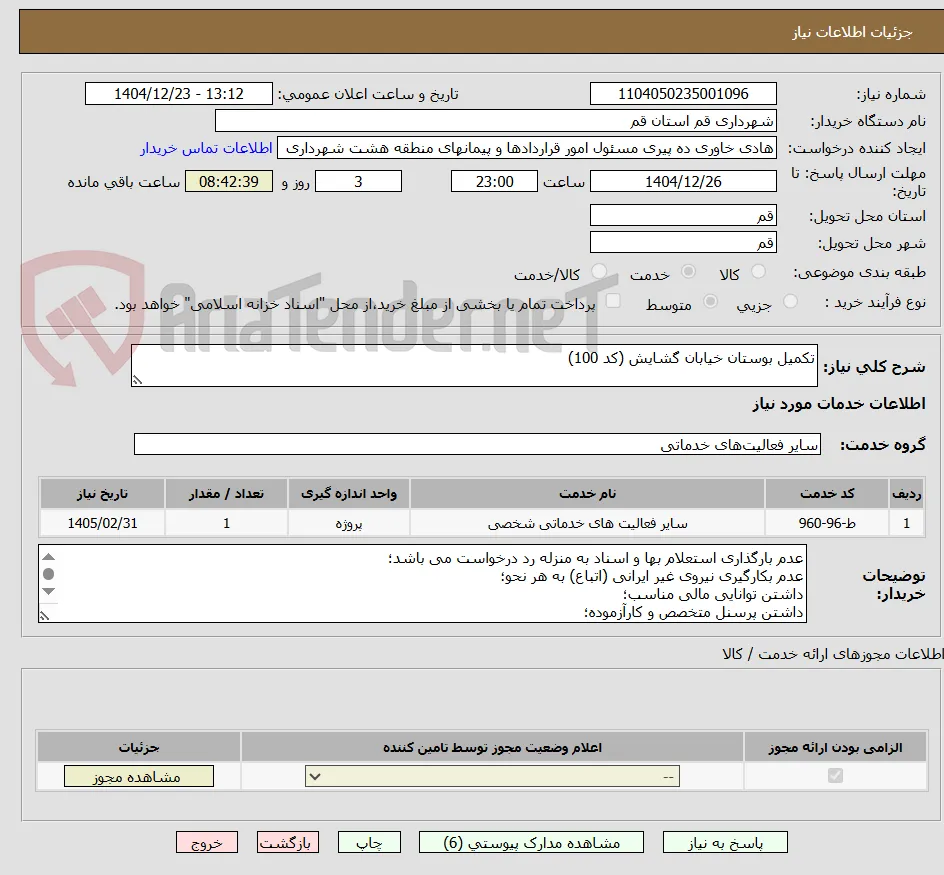Click service code cell ط-96-960

pyautogui.click(x=827, y=523)
